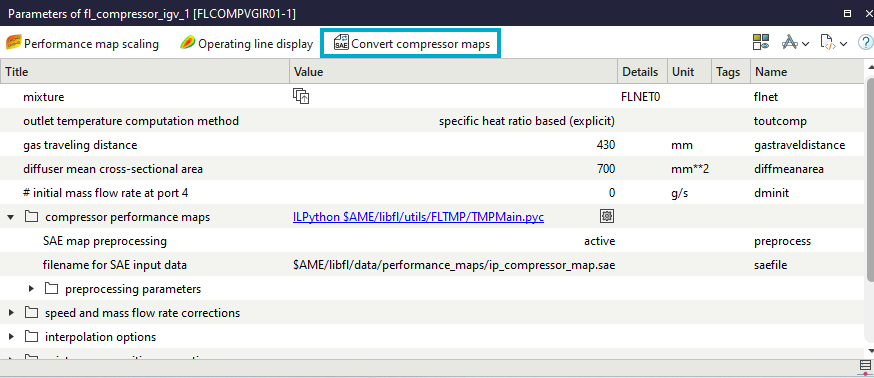Viewport: 874px width, 378px height.
Task: Maximize the Parameters window
Action: (x=848, y=13)
